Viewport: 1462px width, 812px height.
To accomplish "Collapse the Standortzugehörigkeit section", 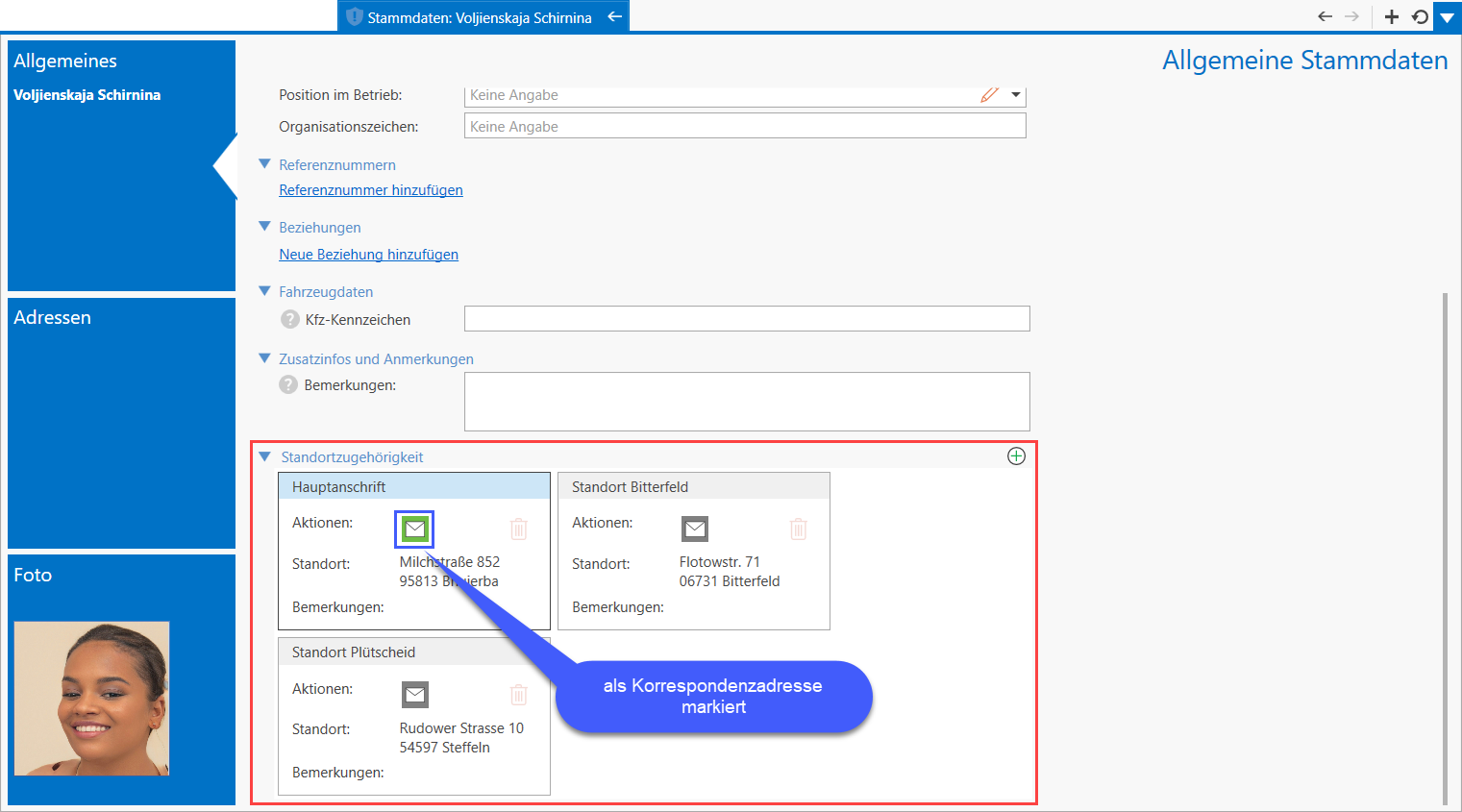I will (x=265, y=456).
